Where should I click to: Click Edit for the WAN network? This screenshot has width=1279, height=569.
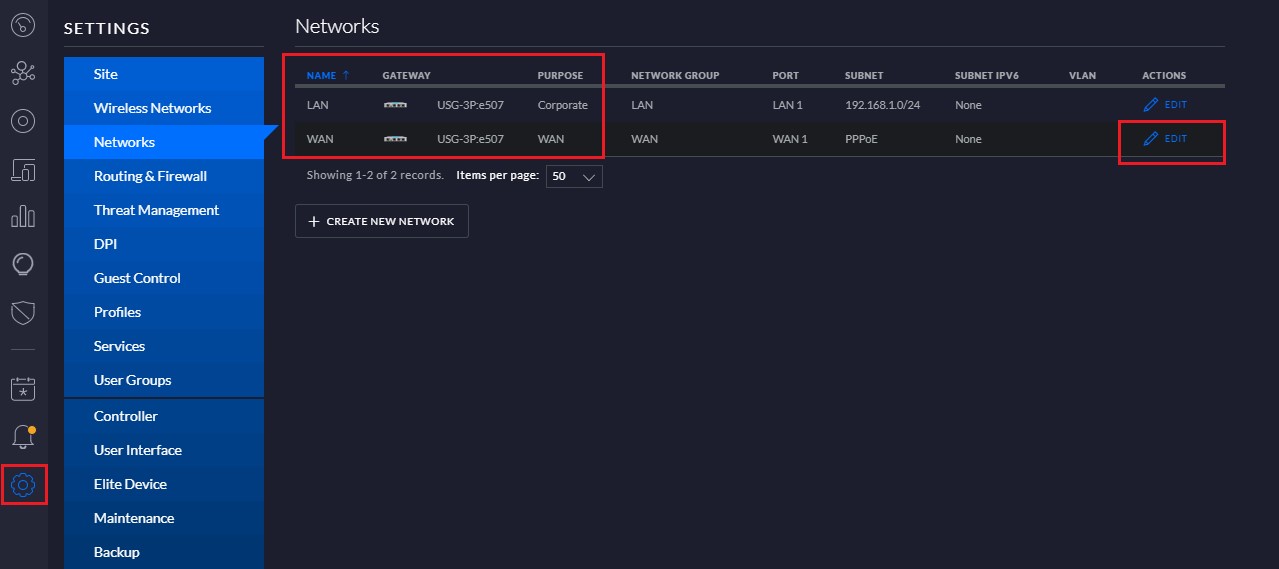[x=1165, y=139]
